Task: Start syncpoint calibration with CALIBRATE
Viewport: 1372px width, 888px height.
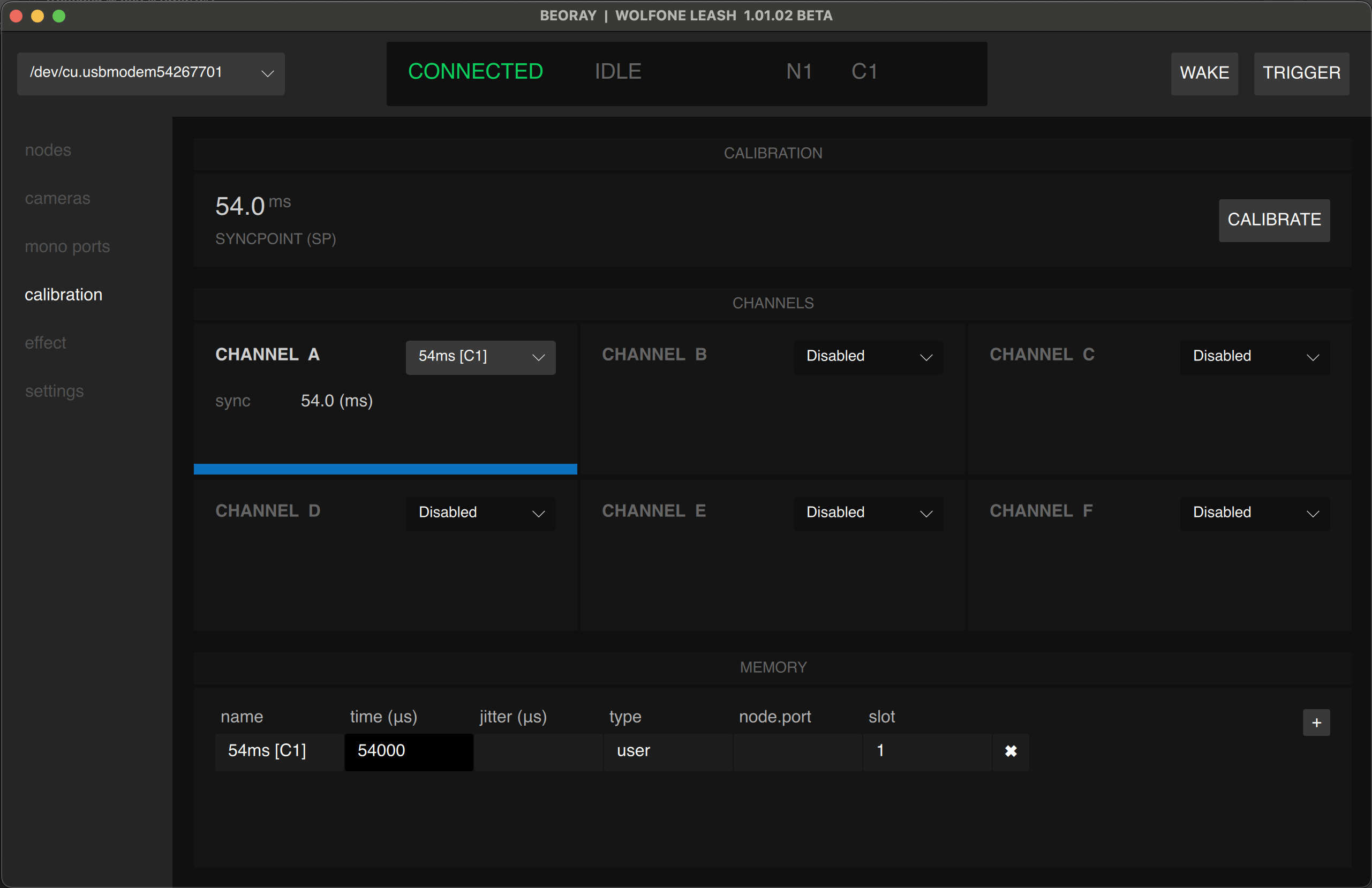Action: pyautogui.click(x=1274, y=220)
